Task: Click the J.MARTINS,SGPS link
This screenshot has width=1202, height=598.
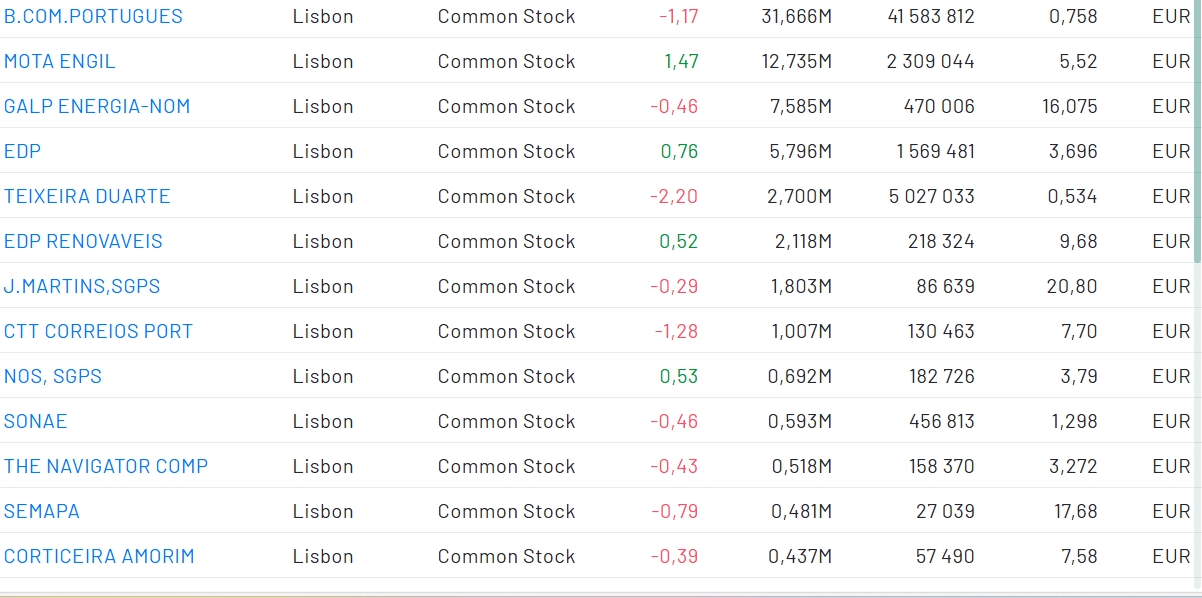Action: coord(82,286)
